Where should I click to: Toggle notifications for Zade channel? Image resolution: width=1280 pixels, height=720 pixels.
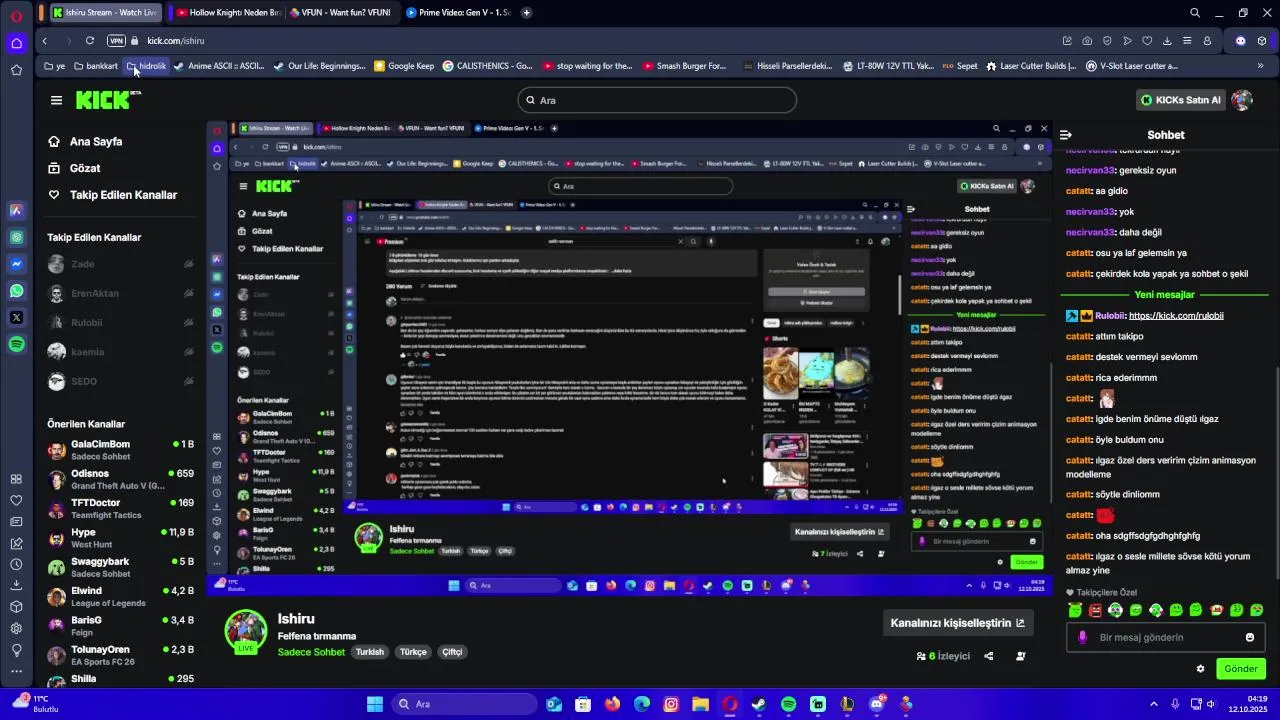(x=188, y=265)
